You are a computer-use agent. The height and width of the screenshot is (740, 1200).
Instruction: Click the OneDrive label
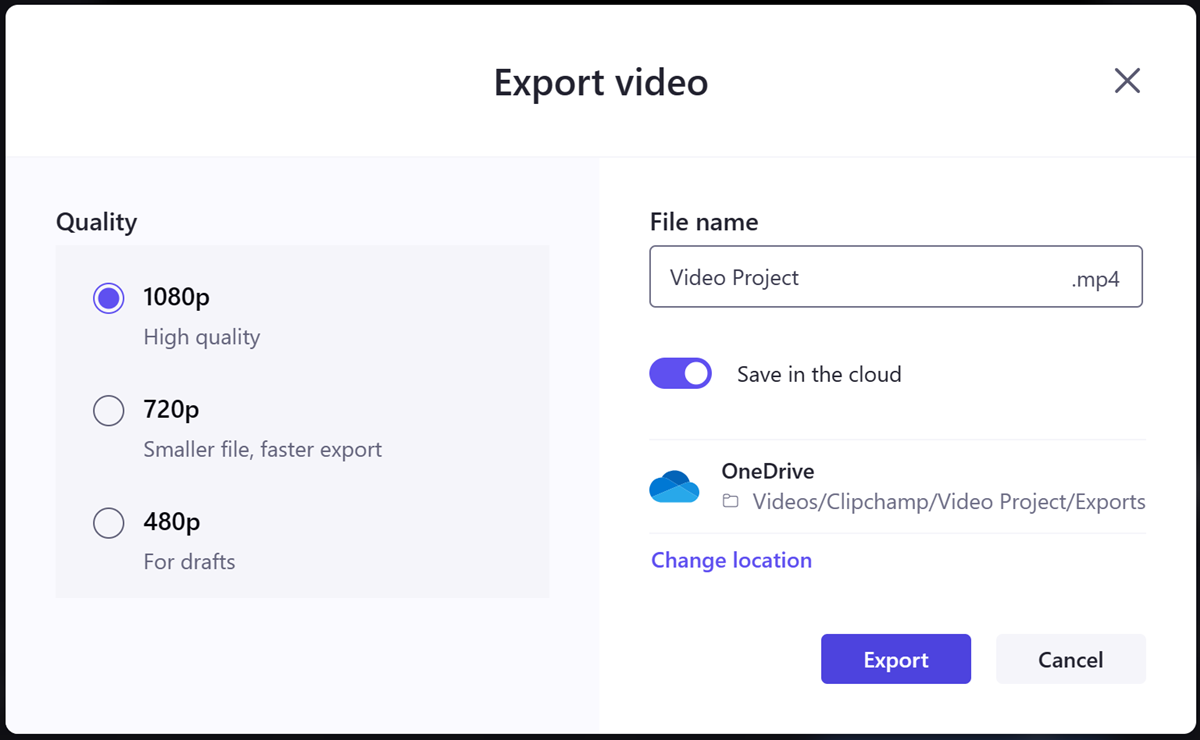768,471
